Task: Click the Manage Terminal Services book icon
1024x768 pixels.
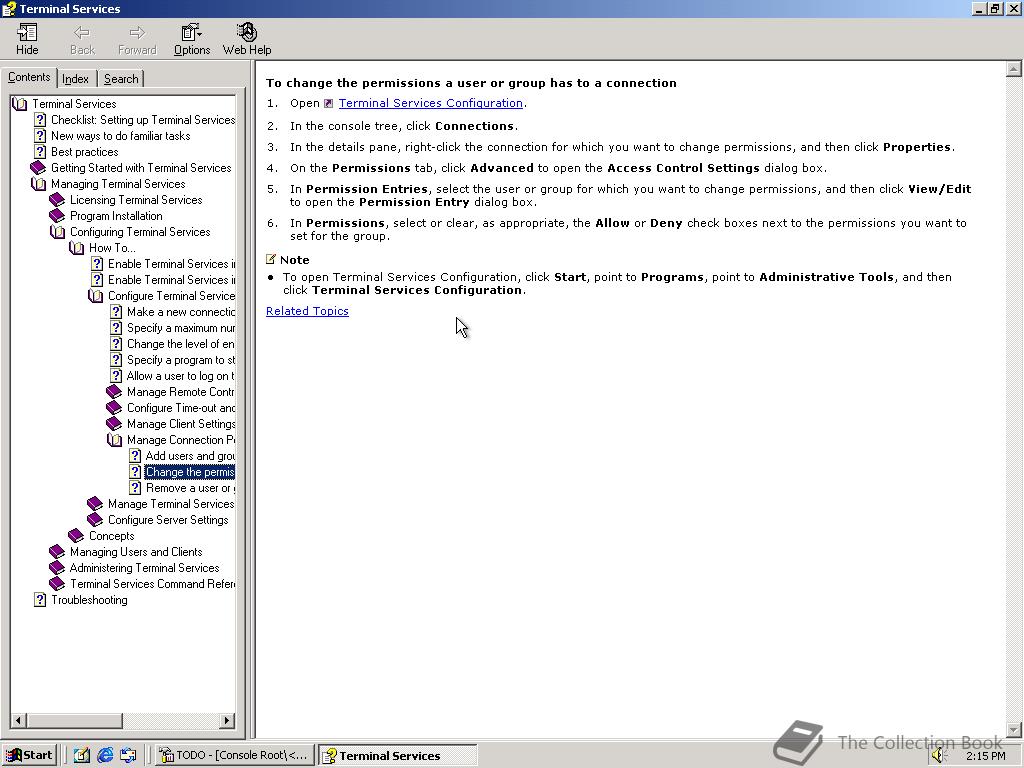Action: 95,504
